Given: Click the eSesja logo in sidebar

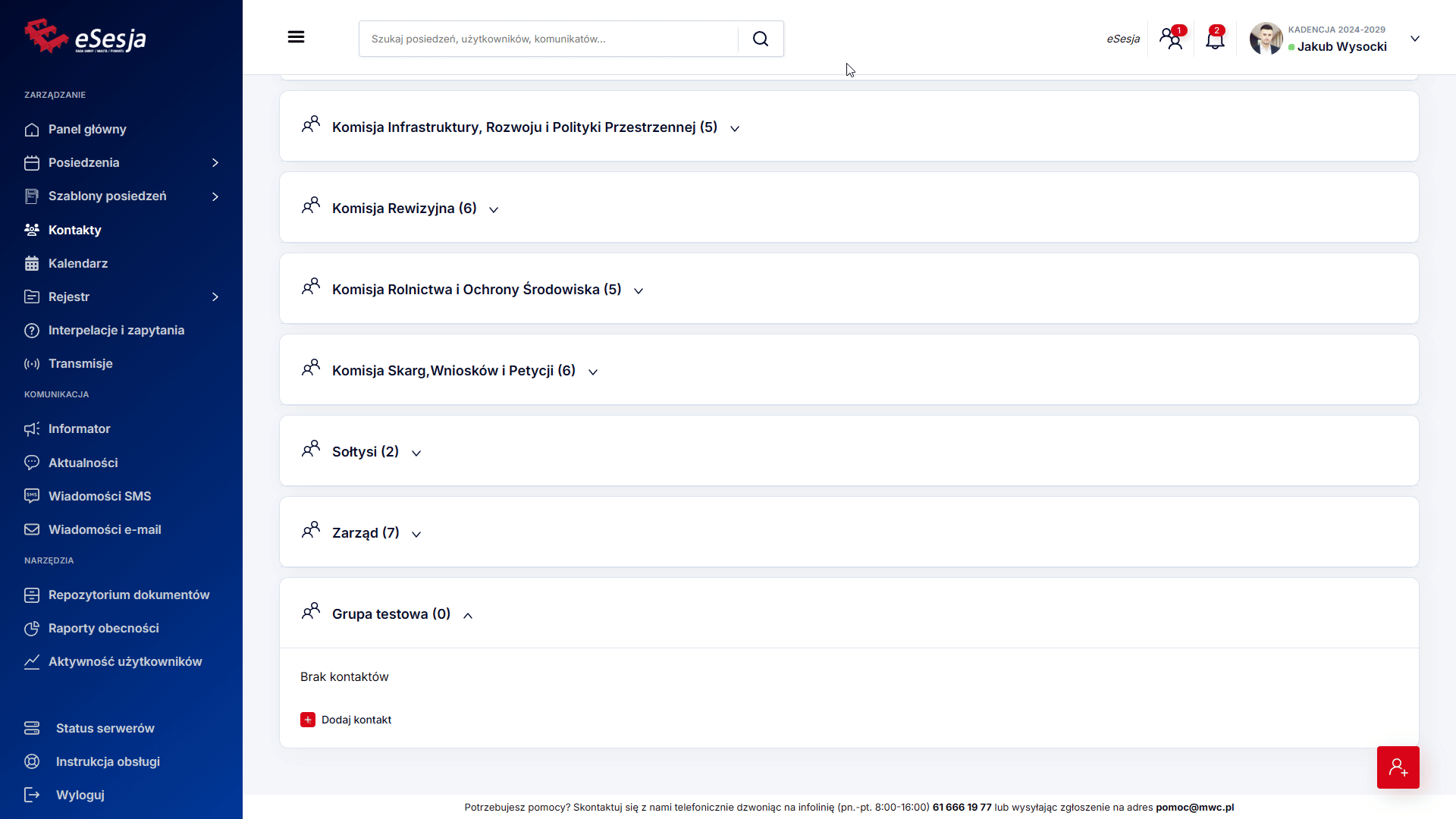Looking at the screenshot, I should pyautogui.click(x=85, y=36).
